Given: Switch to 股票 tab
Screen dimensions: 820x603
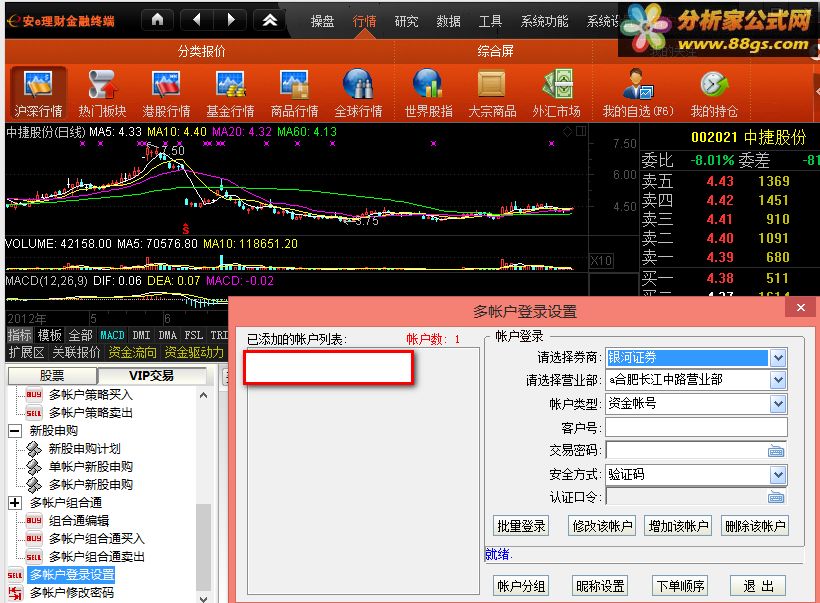Looking at the screenshot, I should [52, 376].
